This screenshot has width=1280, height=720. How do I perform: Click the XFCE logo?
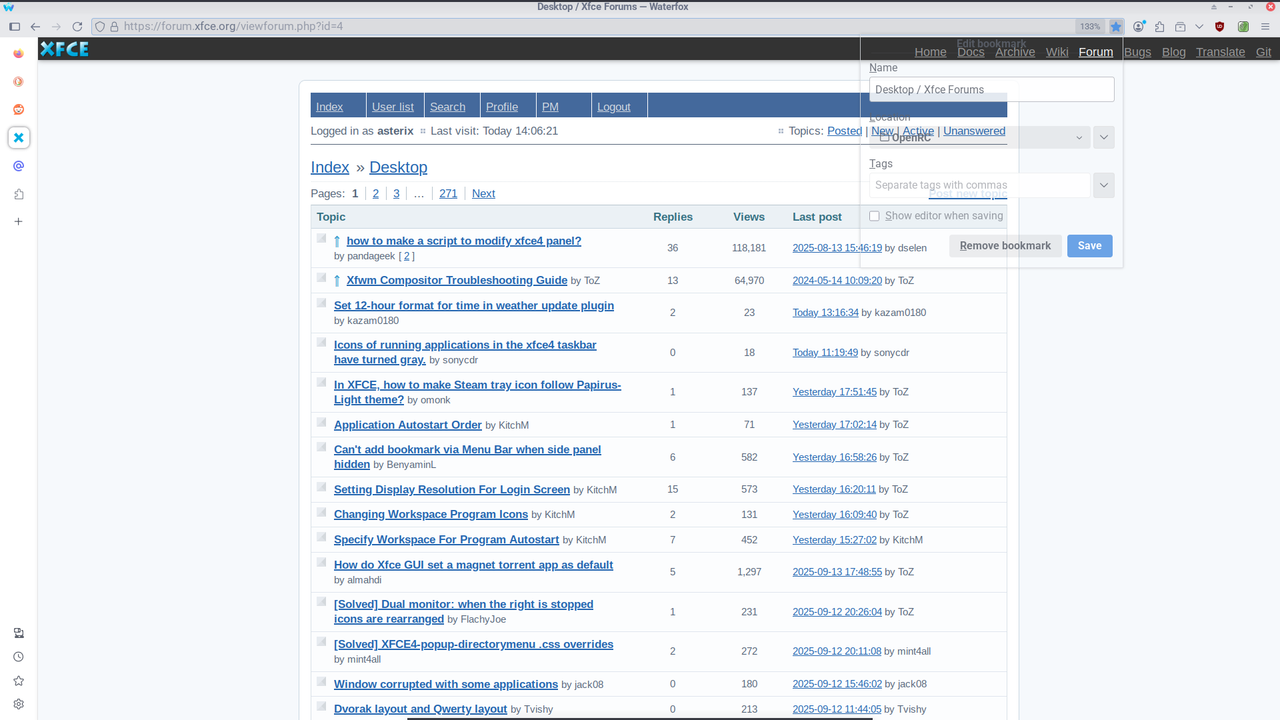(x=64, y=48)
